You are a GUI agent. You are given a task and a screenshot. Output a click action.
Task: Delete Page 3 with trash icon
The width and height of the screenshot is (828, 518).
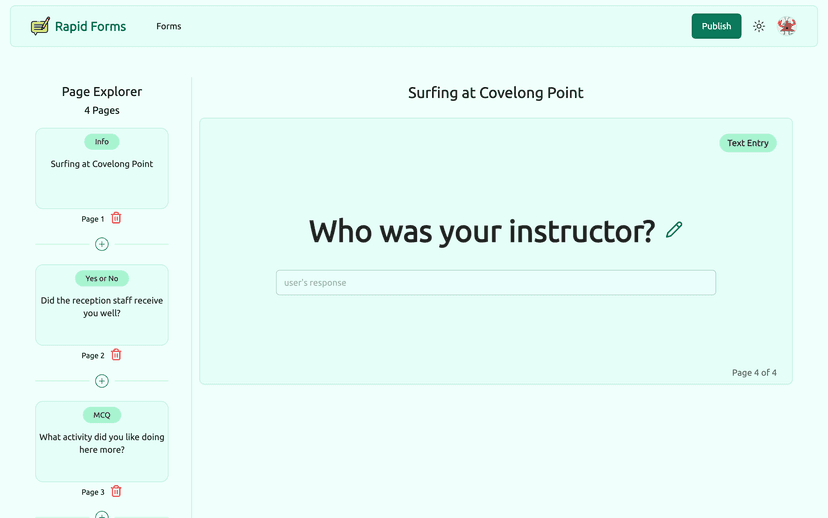[116, 491]
